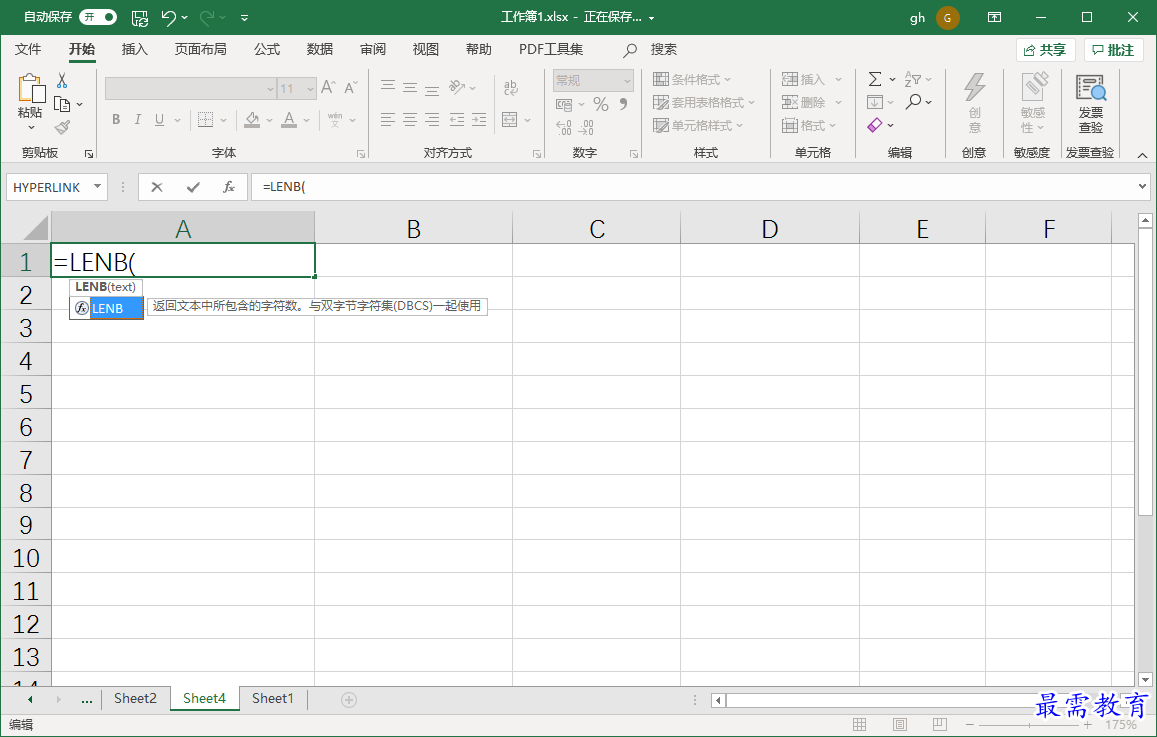Click the Undo arrow icon
Viewport: 1157px width, 737px height.
coord(168,17)
